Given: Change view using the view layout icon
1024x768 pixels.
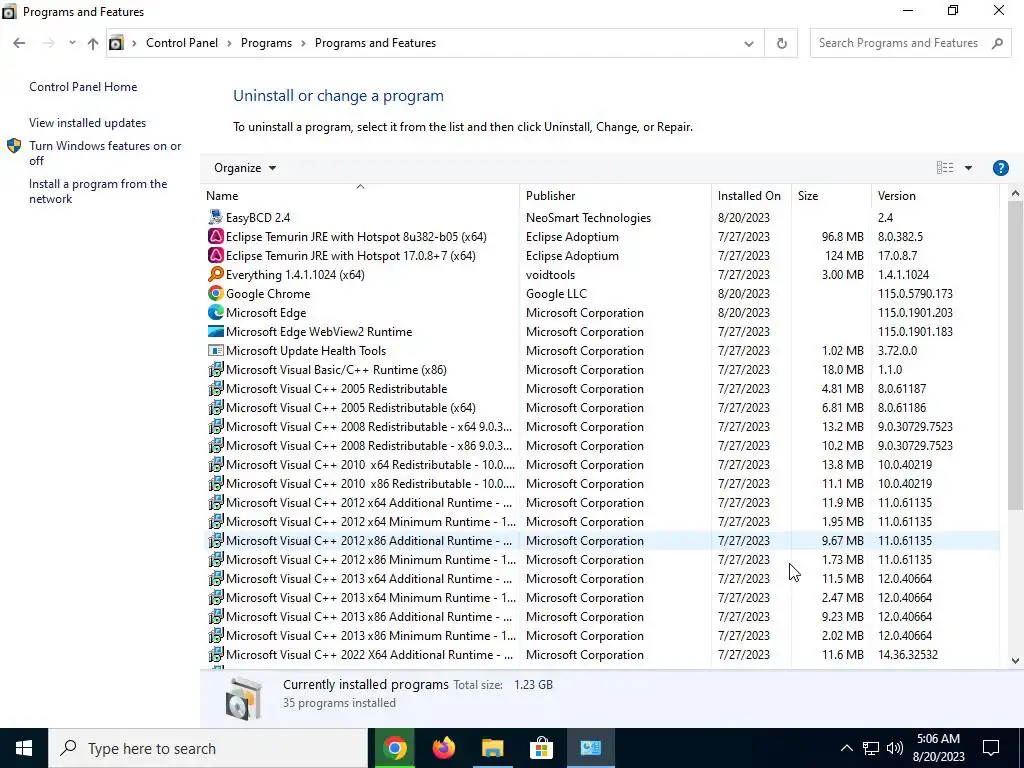Looking at the screenshot, I should [x=945, y=168].
